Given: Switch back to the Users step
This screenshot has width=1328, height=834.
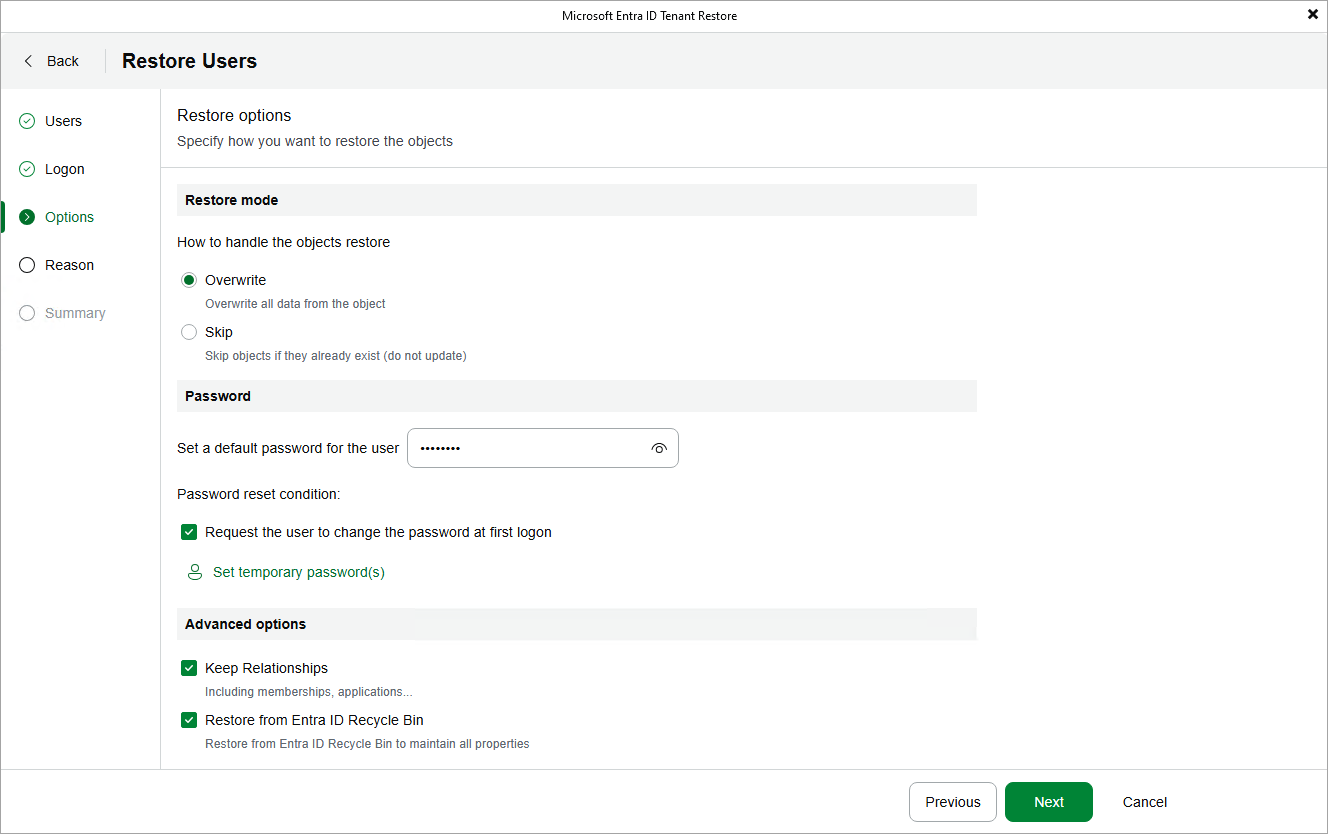Looking at the screenshot, I should [x=63, y=120].
